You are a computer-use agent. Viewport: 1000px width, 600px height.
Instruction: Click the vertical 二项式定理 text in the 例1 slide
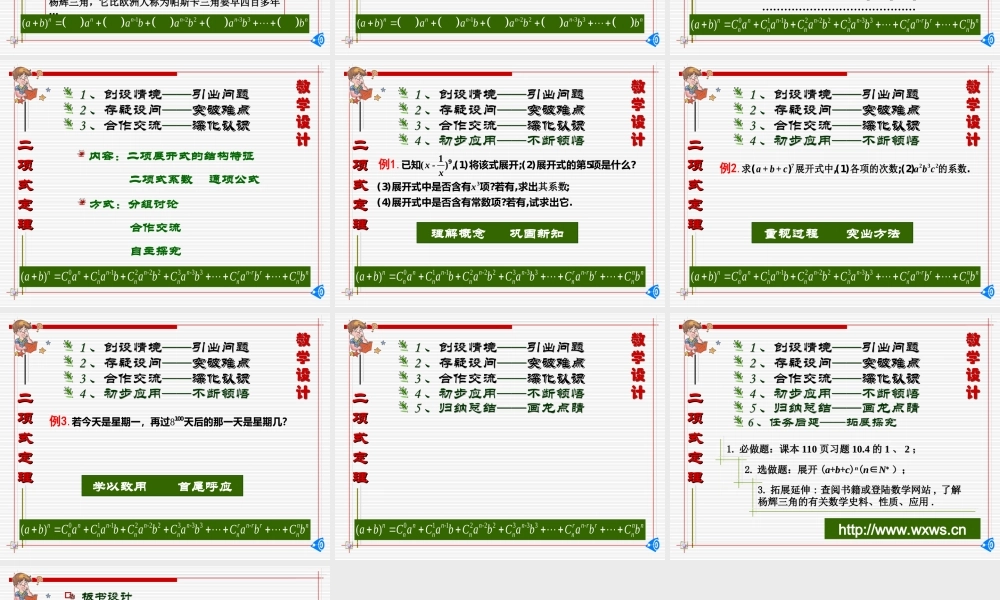coord(360,185)
